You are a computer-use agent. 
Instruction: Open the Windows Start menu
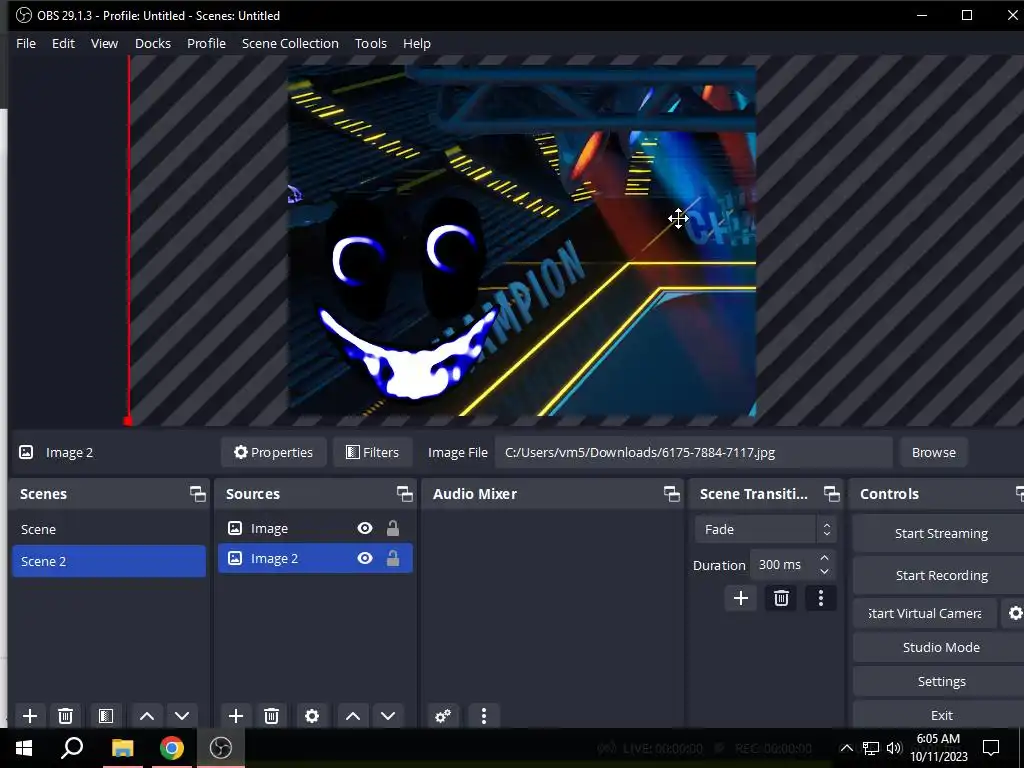coord(24,748)
